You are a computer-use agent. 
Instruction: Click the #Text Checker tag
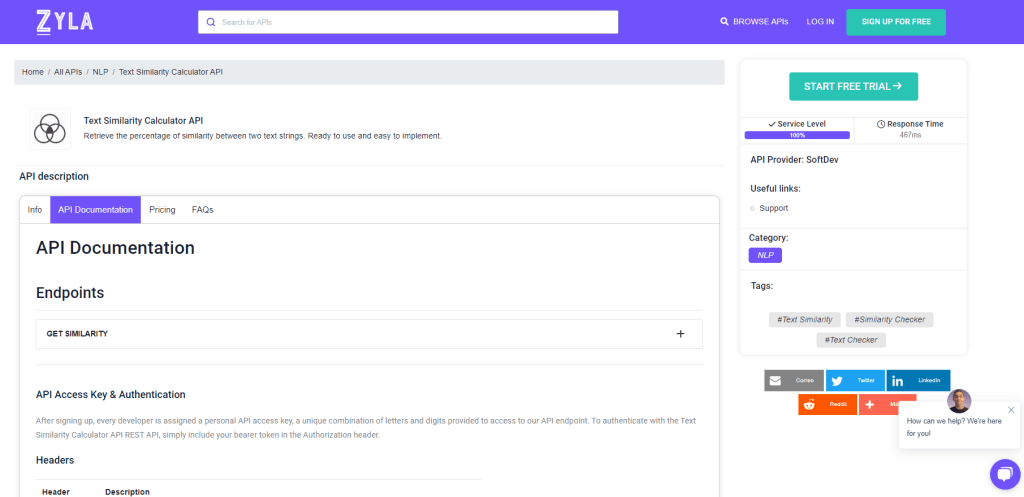pyautogui.click(x=851, y=340)
